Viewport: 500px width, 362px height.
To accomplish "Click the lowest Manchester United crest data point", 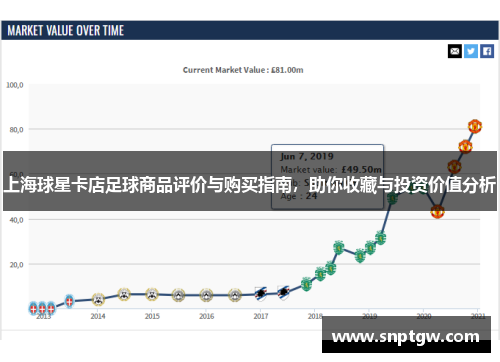I will coord(437,211).
